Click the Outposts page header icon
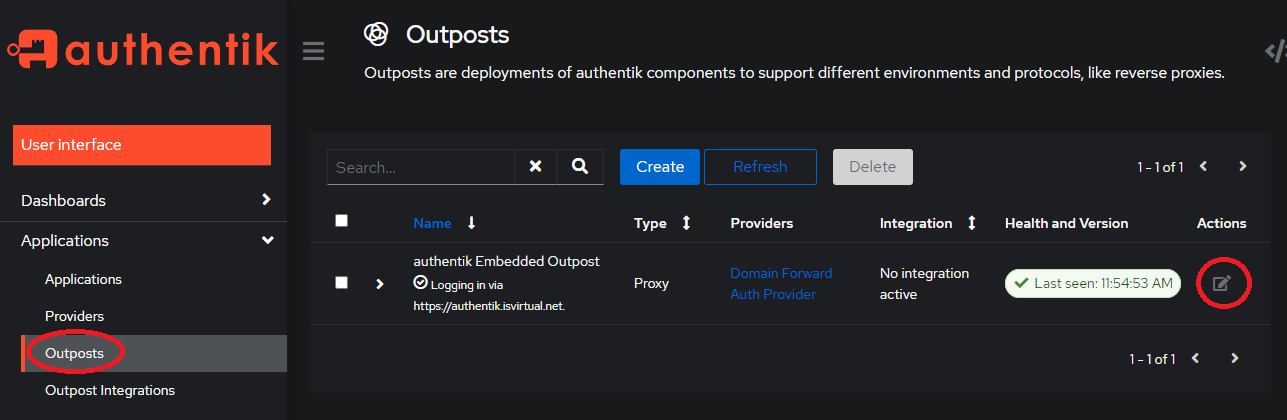Viewport: 1287px width, 420px height. [376, 35]
